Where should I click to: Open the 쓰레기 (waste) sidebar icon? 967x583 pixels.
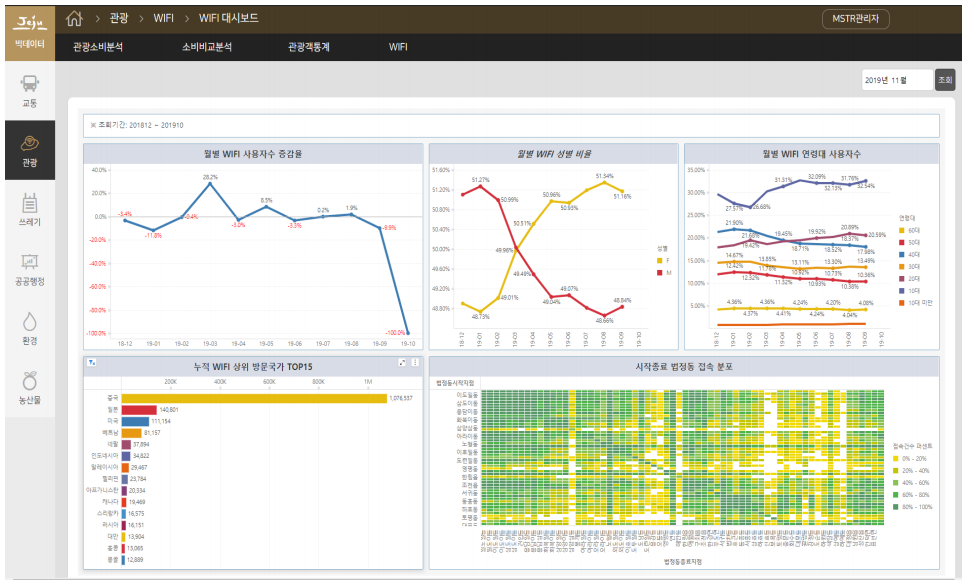[29, 208]
